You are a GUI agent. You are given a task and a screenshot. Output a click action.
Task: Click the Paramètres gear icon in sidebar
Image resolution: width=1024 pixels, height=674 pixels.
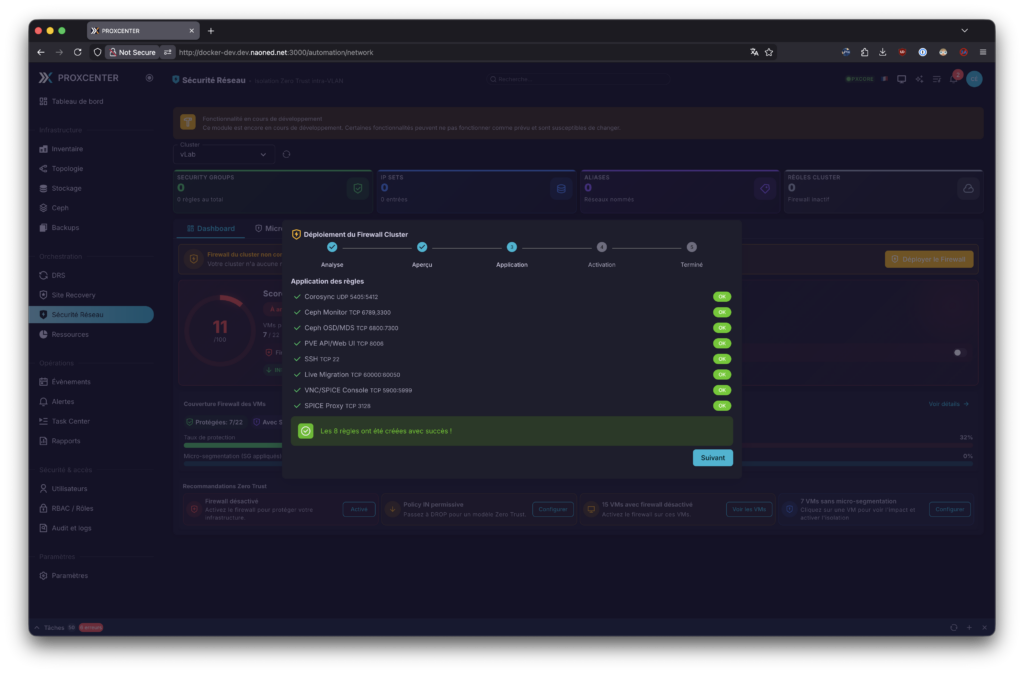[x=43, y=575]
